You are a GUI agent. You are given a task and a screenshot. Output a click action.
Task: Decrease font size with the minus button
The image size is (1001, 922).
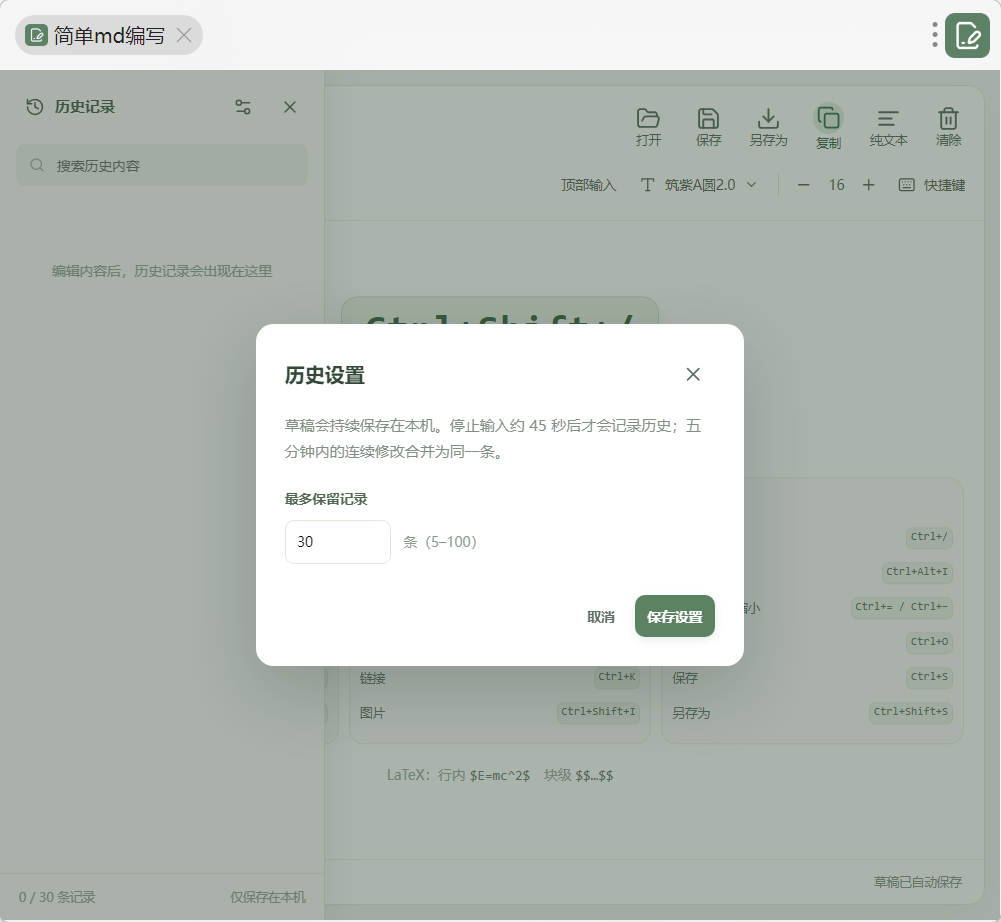[804, 185]
